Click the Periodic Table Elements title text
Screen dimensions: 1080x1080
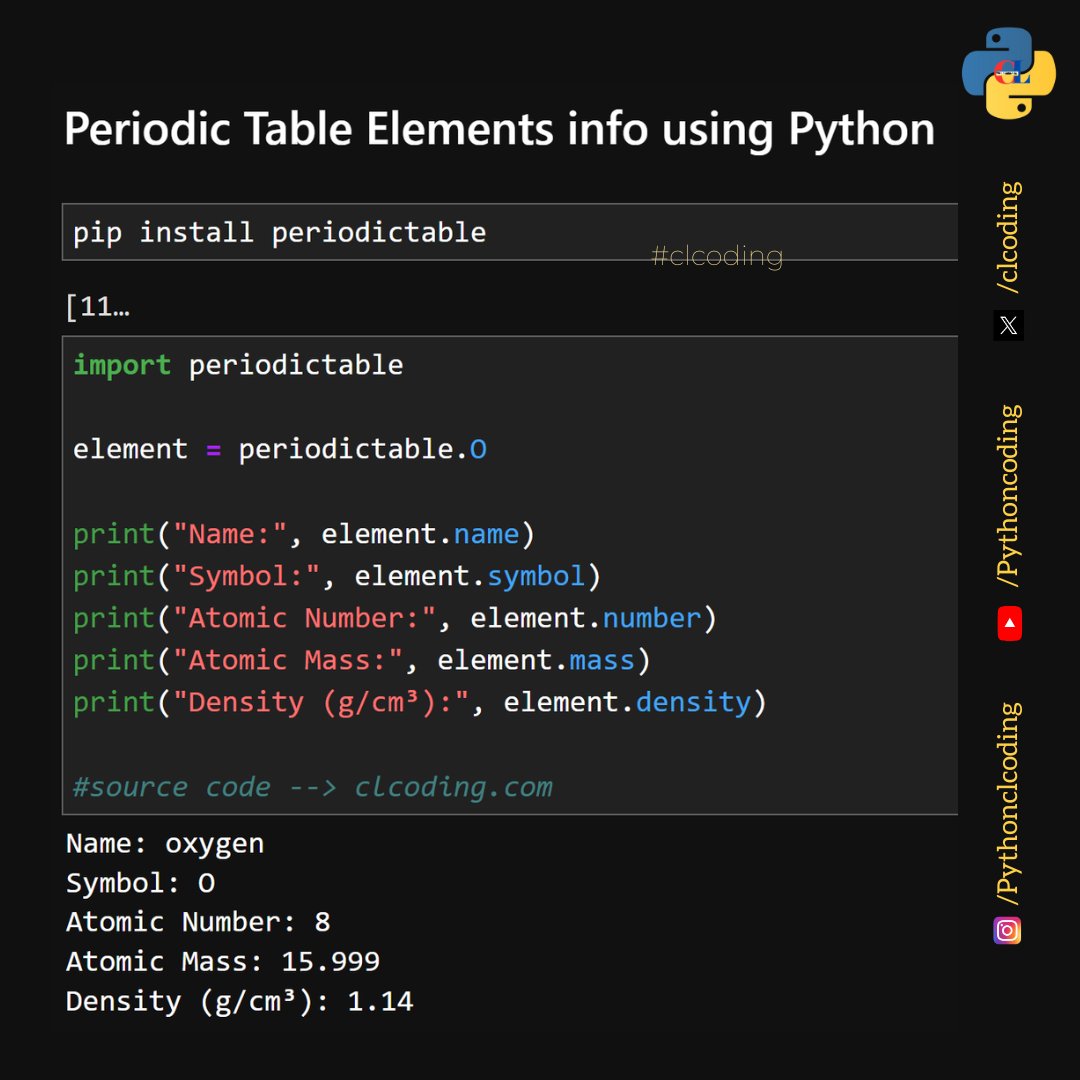coord(500,129)
